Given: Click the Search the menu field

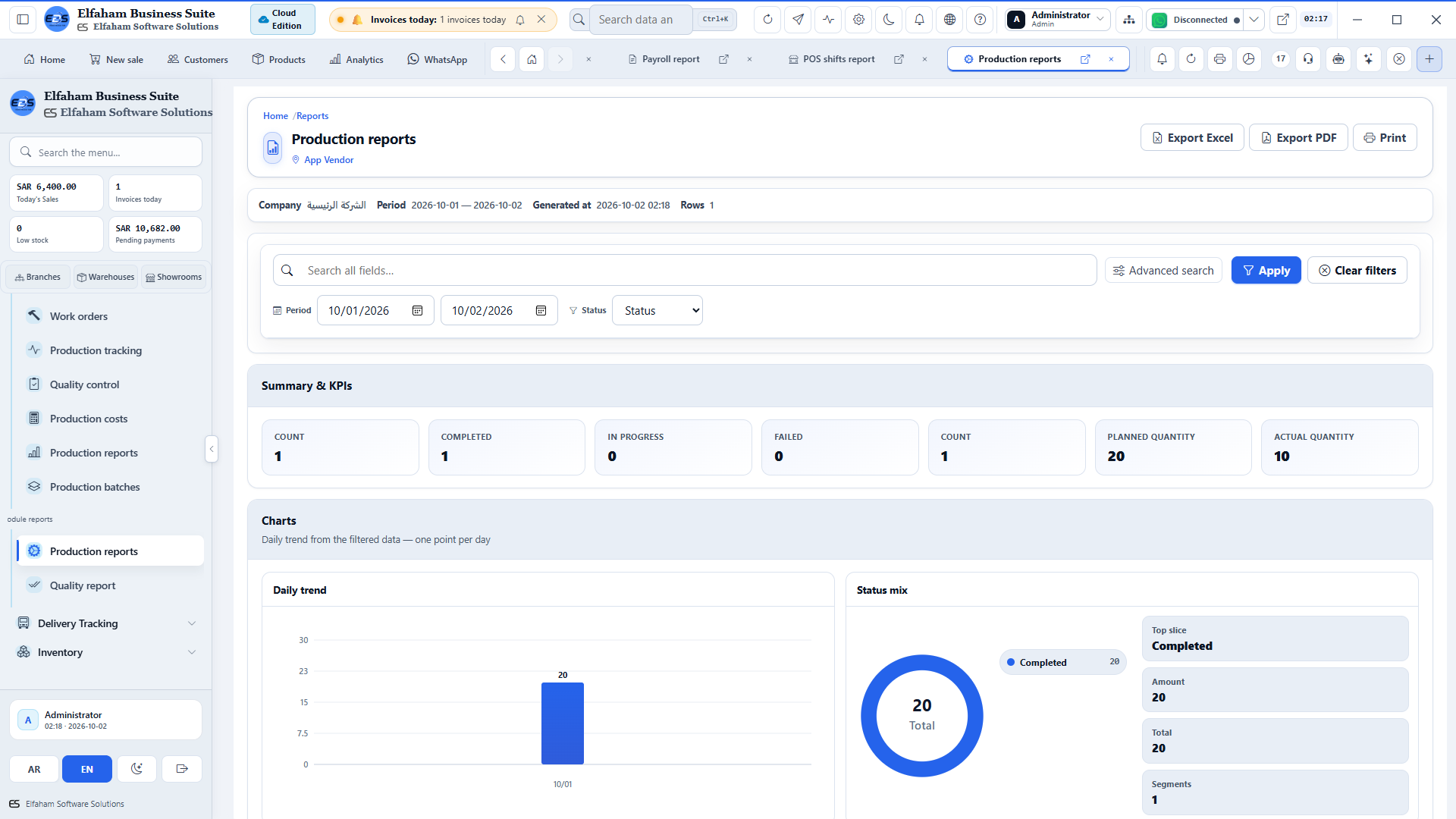Looking at the screenshot, I should click(105, 152).
